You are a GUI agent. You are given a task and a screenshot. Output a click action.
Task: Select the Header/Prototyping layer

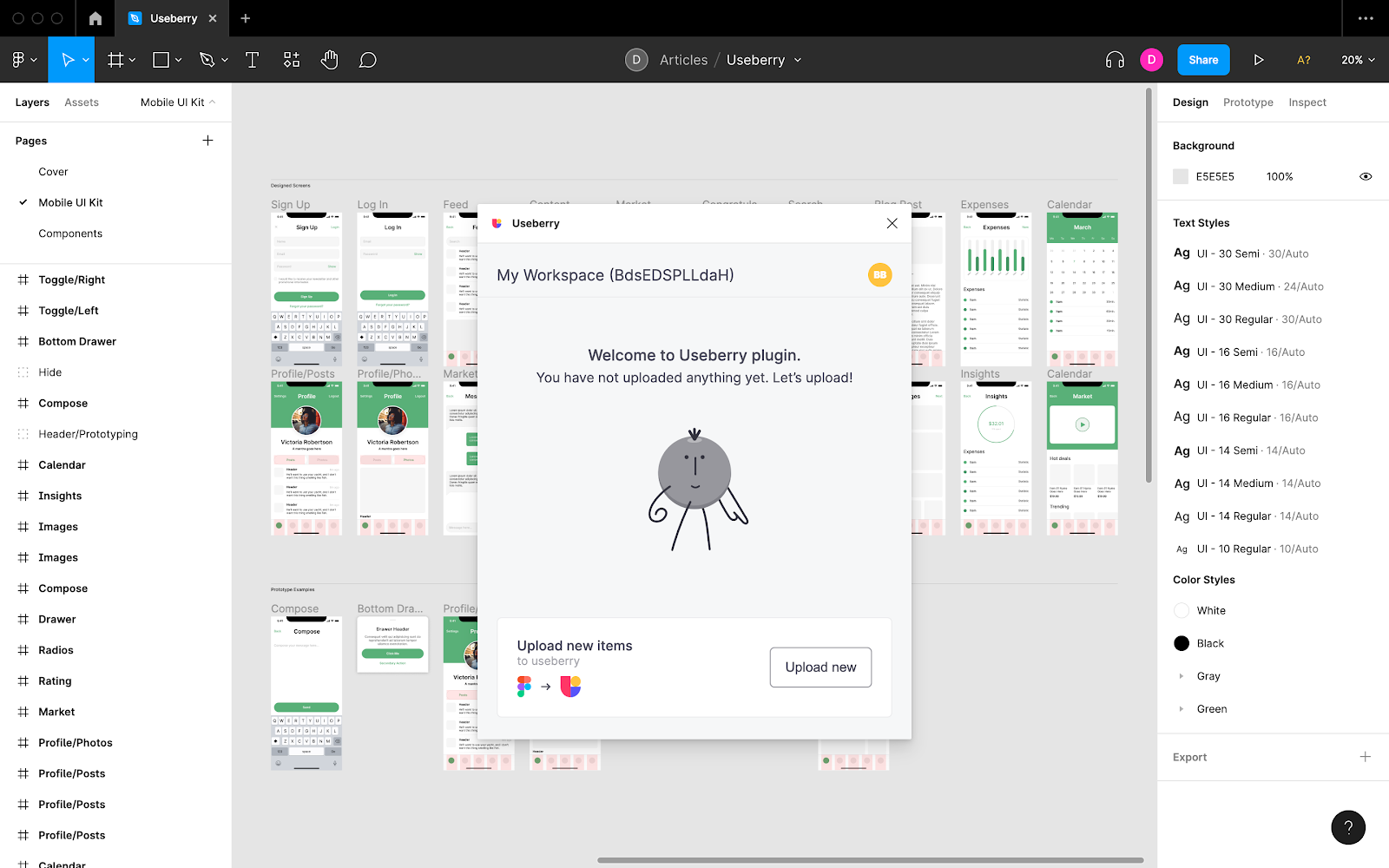pos(88,434)
